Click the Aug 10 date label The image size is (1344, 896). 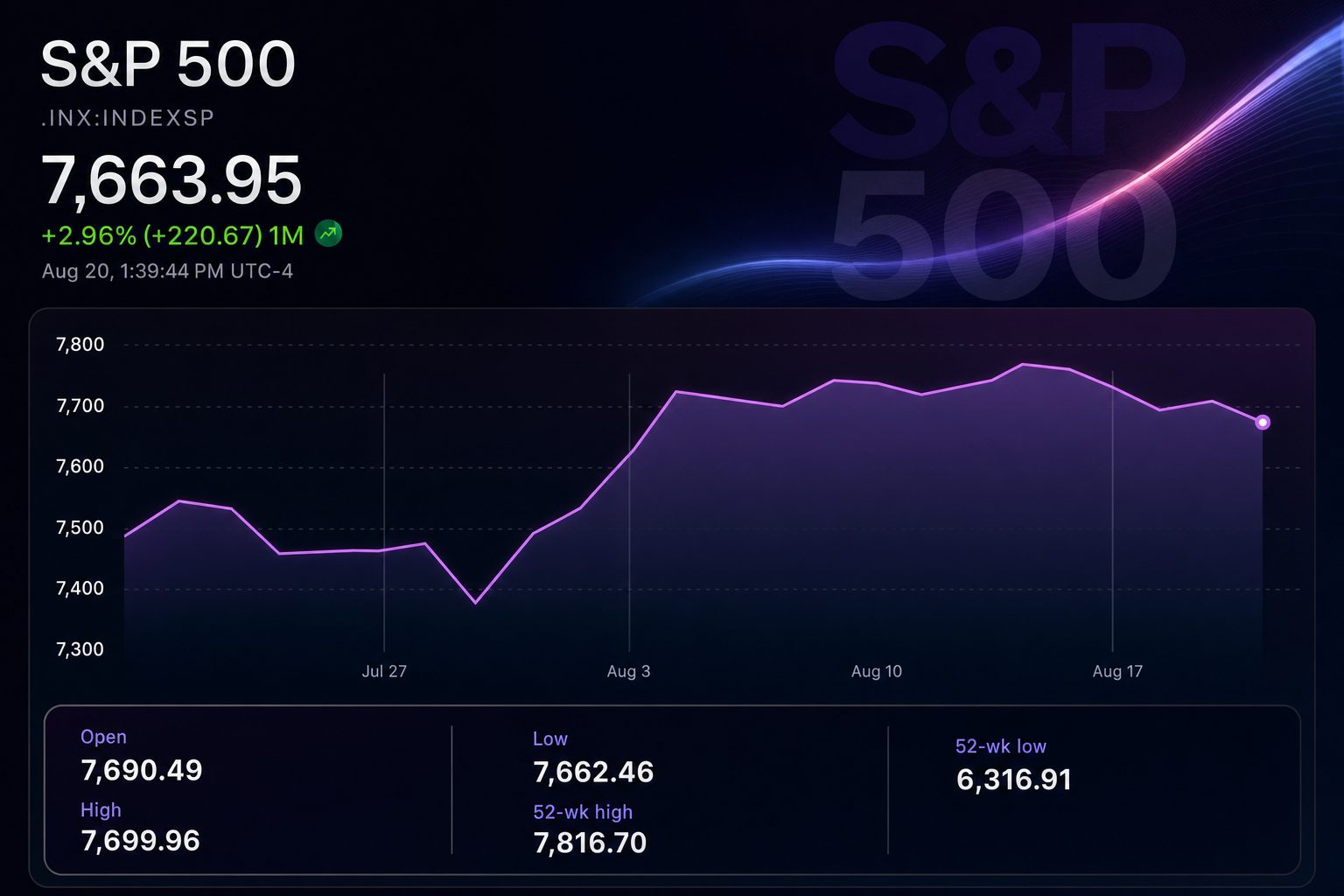pos(876,671)
